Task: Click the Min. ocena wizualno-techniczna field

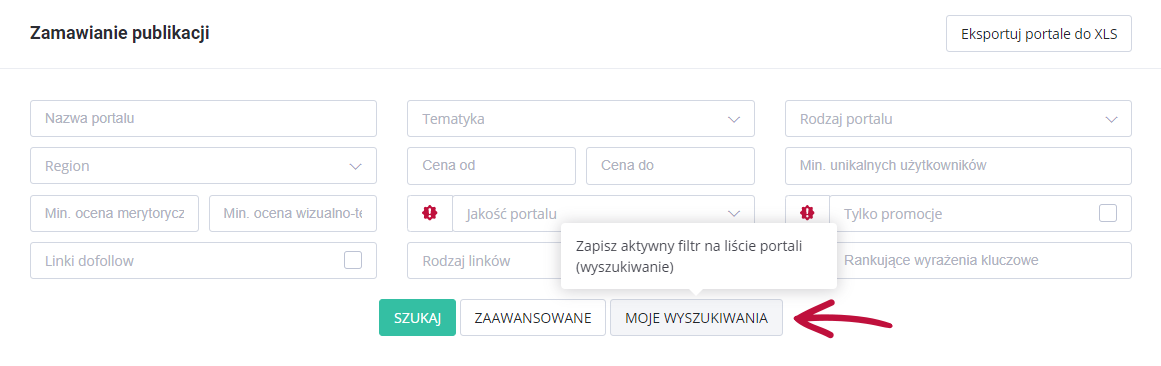Action: [x=293, y=213]
